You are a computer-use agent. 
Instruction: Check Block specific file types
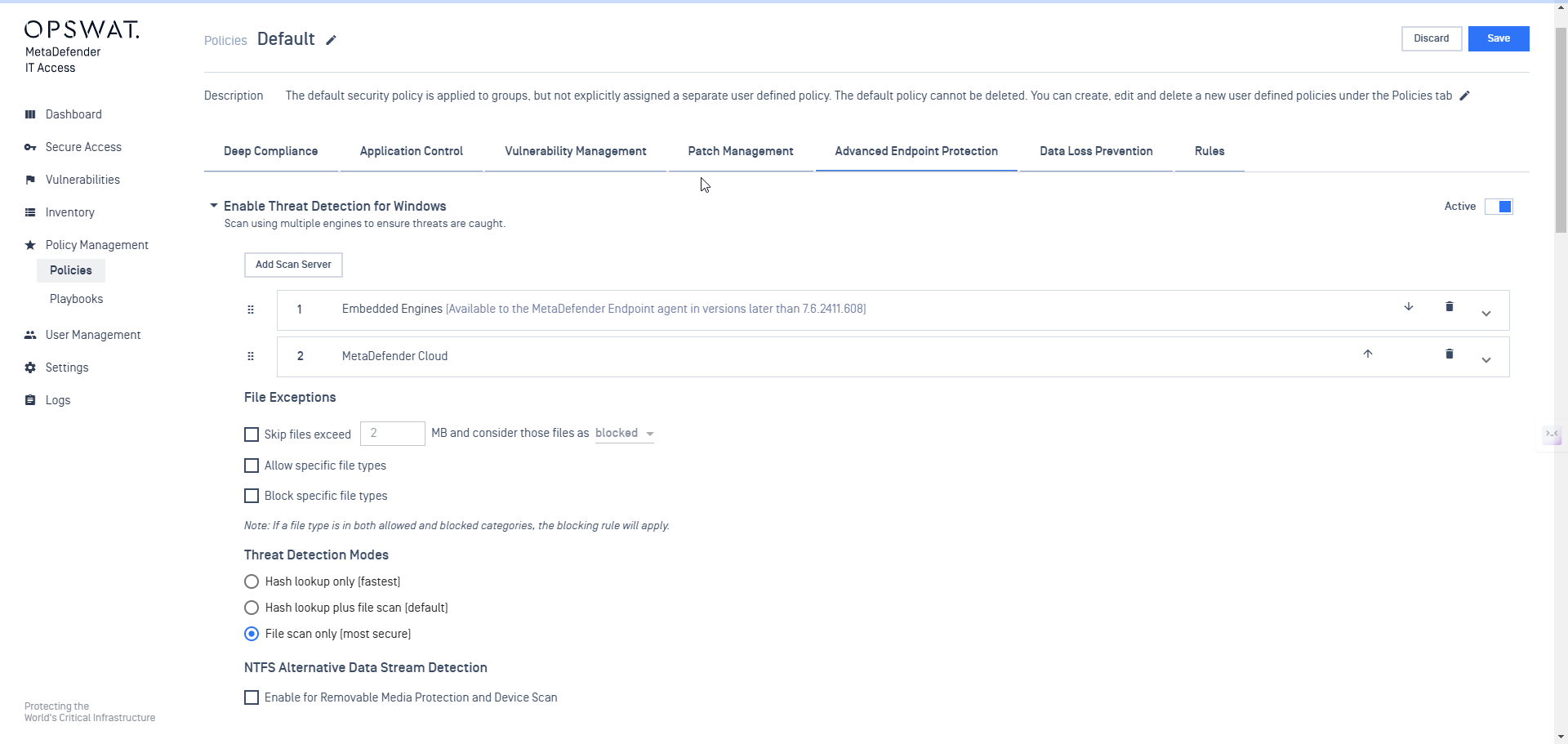click(x=252, y=496)
